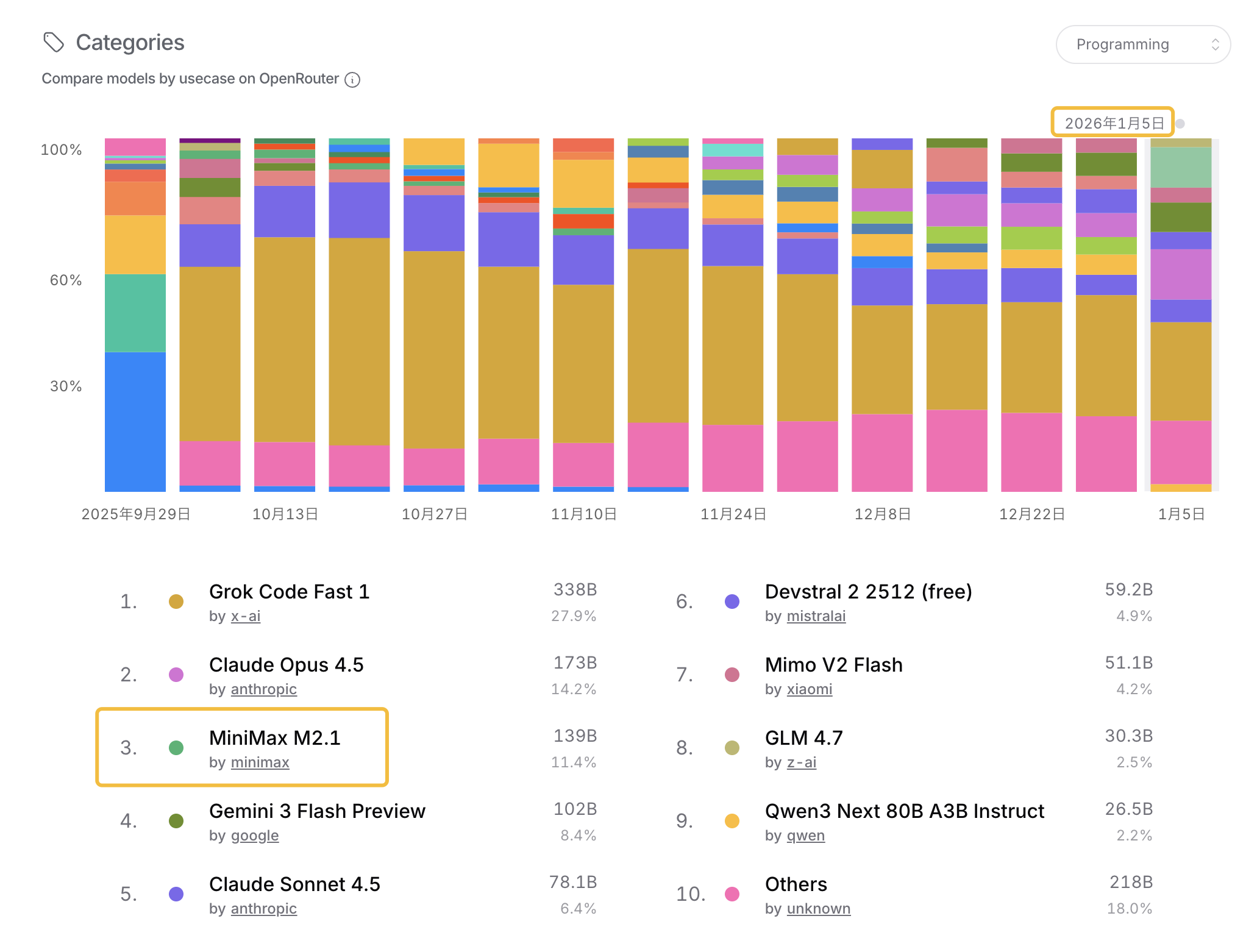Open the mistralai author link

pos(816,616)
